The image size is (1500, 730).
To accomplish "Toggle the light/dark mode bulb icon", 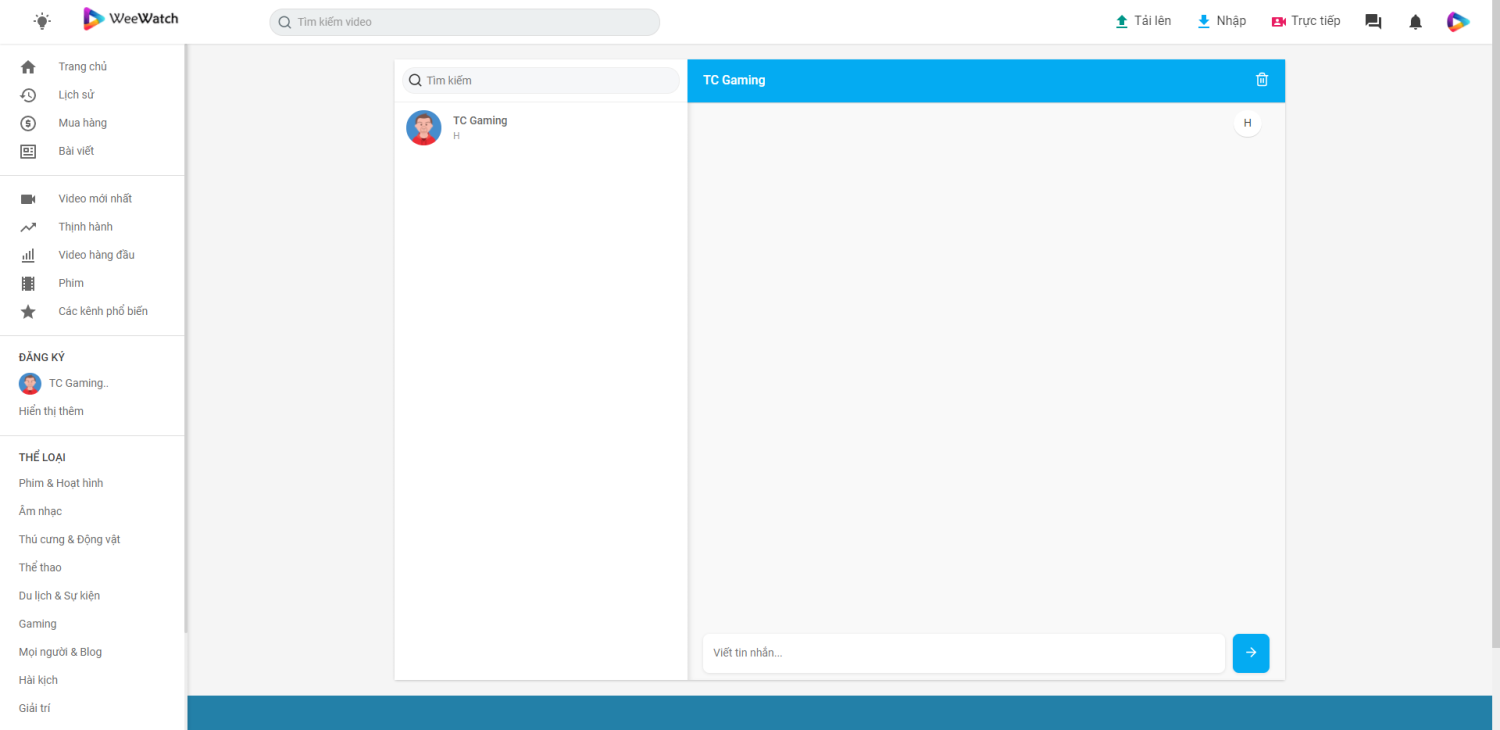I will point(42,21).
